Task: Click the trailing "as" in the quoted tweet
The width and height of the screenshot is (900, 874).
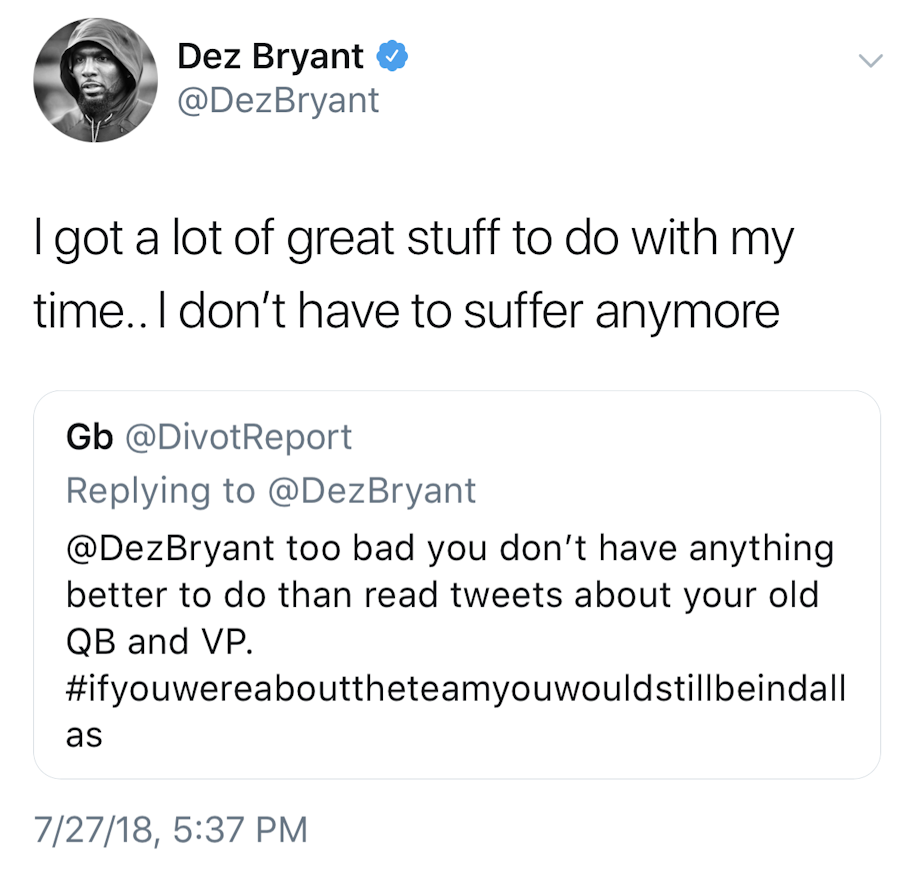Action: (x=84, y=735)
